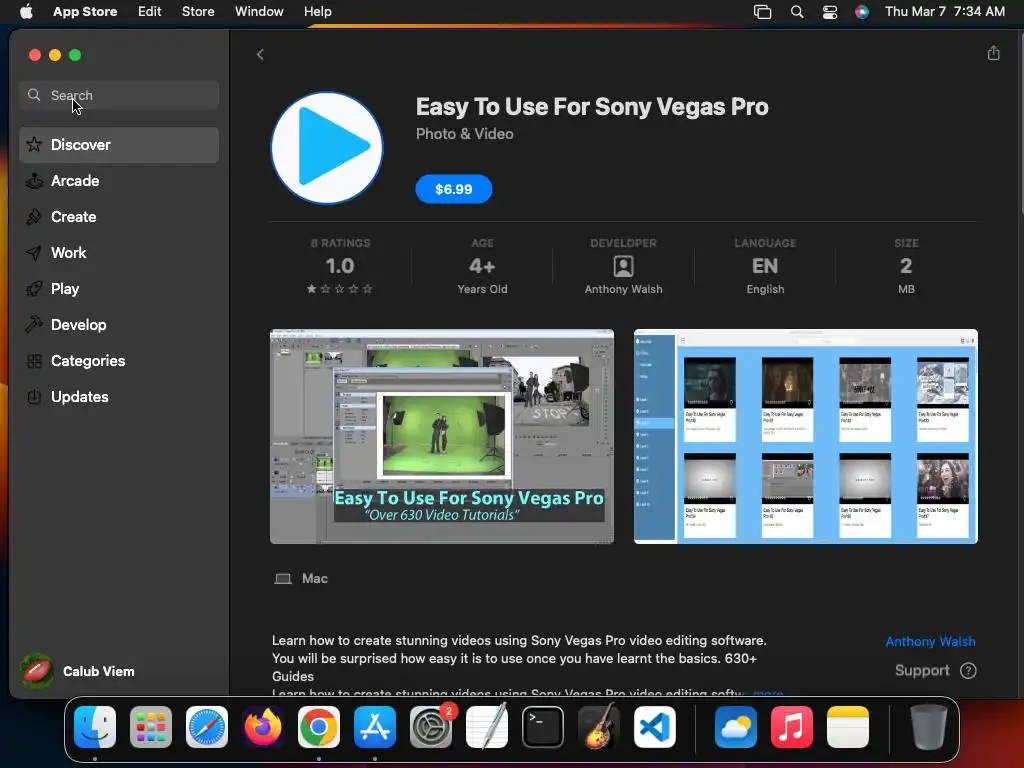Expand the description with more link
This screenshot has width=1024, height=768.
click(769, 692)
